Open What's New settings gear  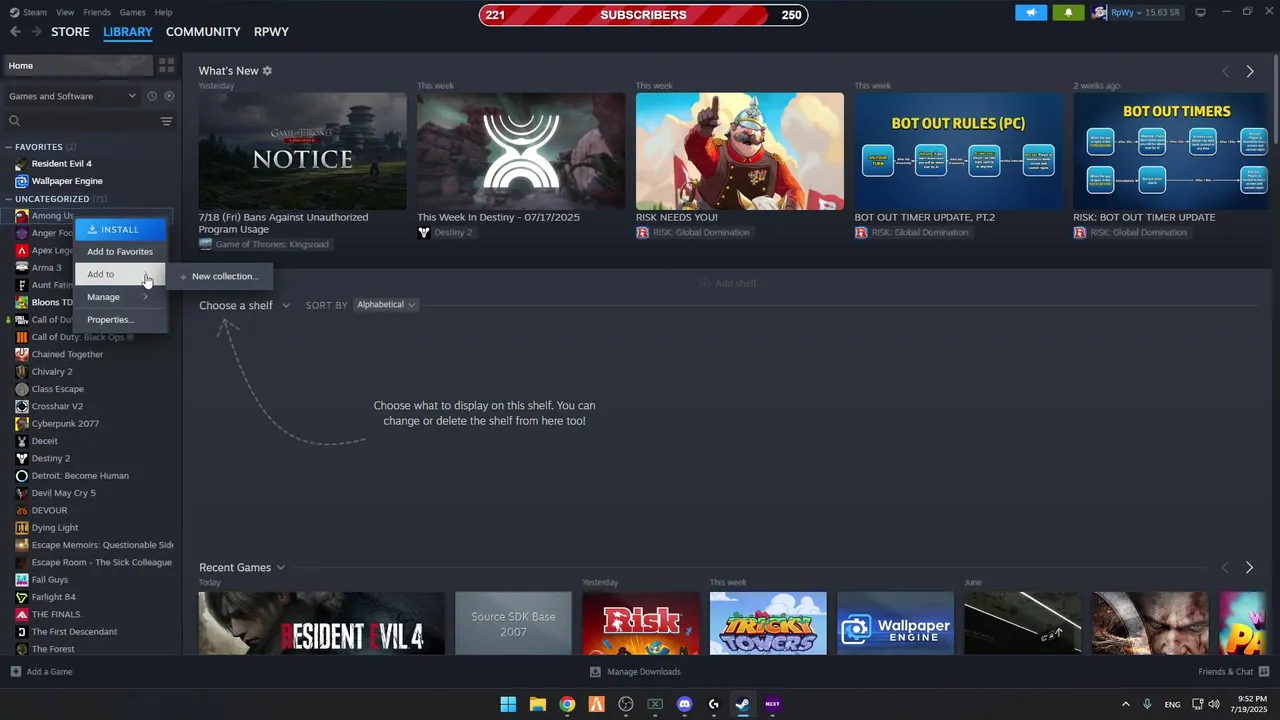click(x=267, y=71)
